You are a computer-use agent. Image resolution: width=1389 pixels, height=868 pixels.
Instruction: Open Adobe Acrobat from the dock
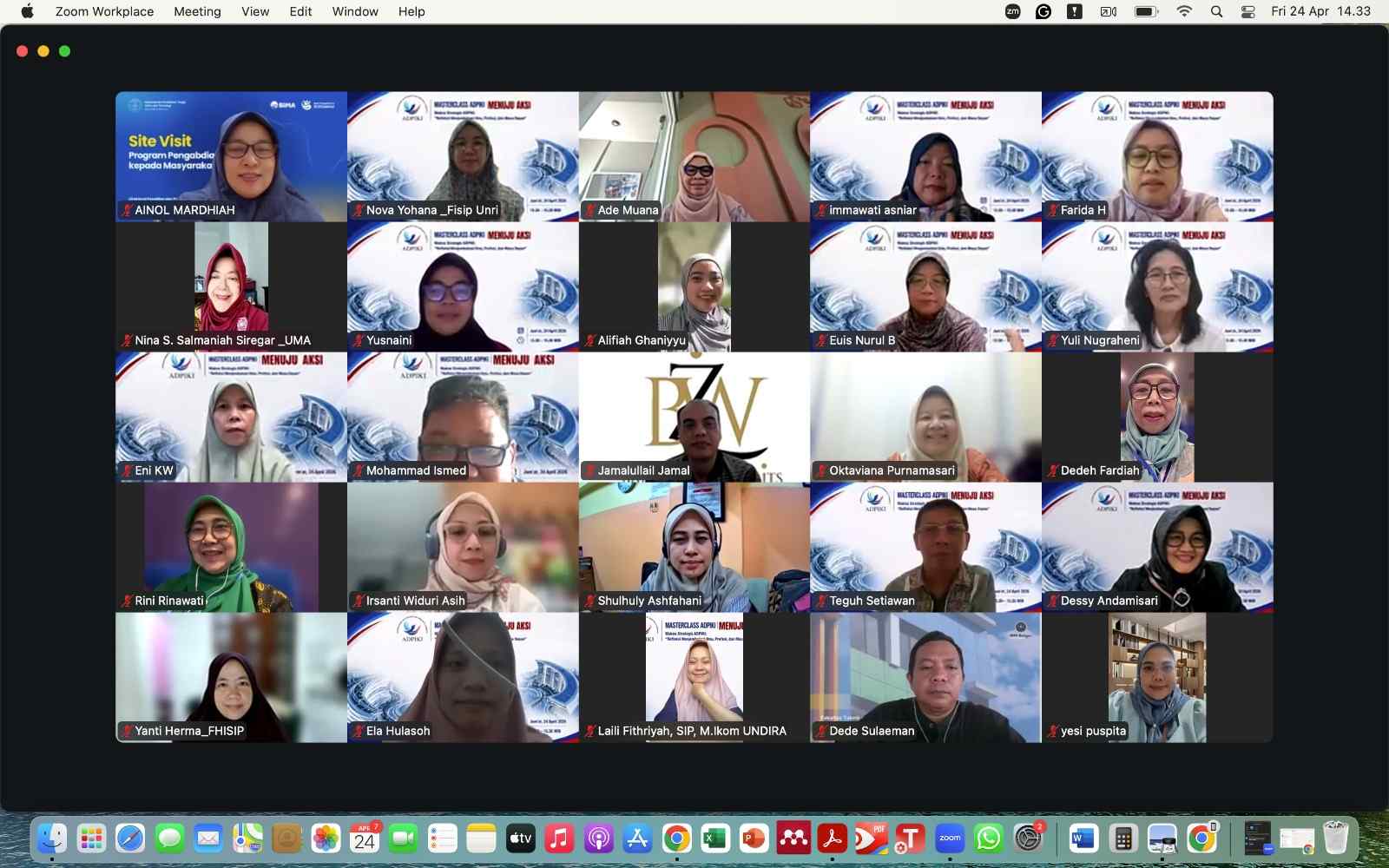point(833,838)
